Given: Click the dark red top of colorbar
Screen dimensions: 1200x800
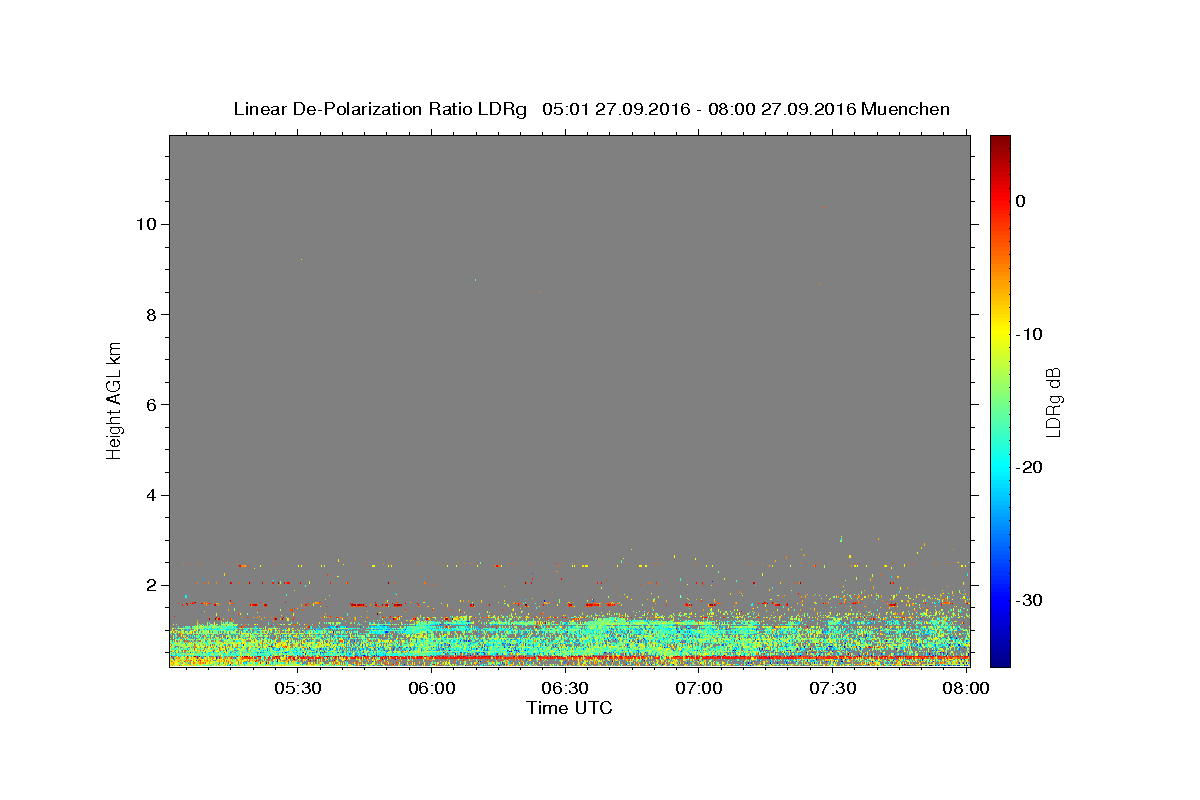Looking at the screenshot, I should click(x=1000, y=142).
